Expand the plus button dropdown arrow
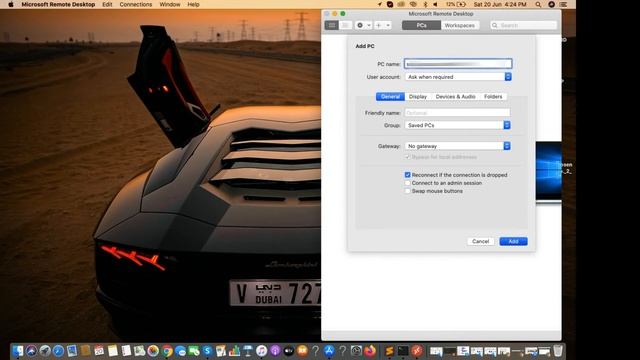 tap(388, 25)
